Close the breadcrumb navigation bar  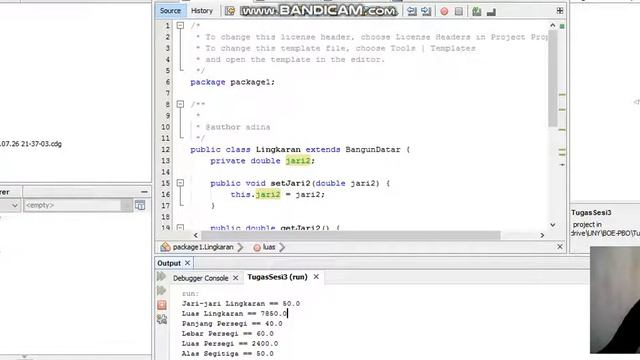coord(560,247)
